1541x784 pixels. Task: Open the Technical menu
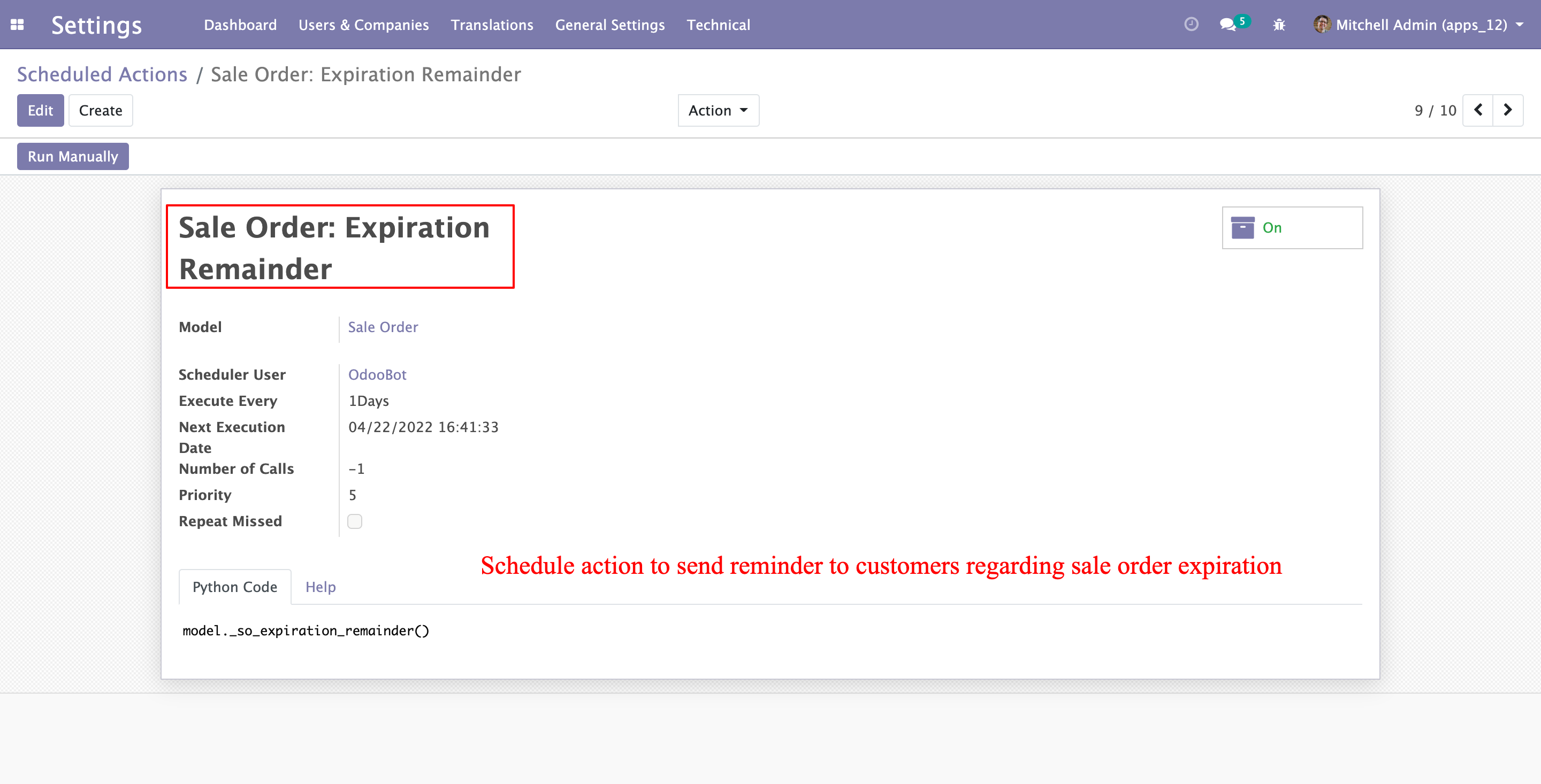point(718,25)
